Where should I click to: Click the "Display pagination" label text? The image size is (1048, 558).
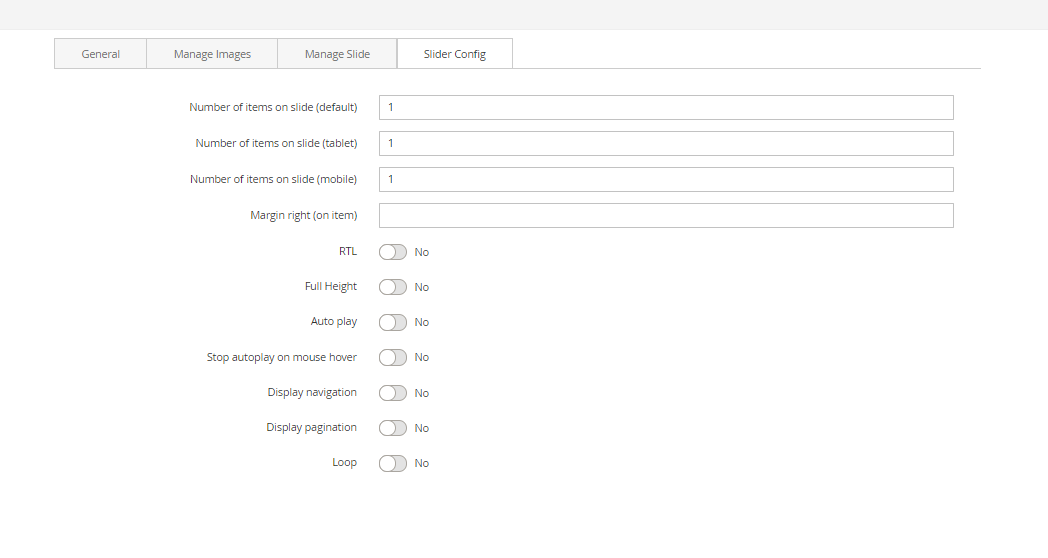(311, 427)
